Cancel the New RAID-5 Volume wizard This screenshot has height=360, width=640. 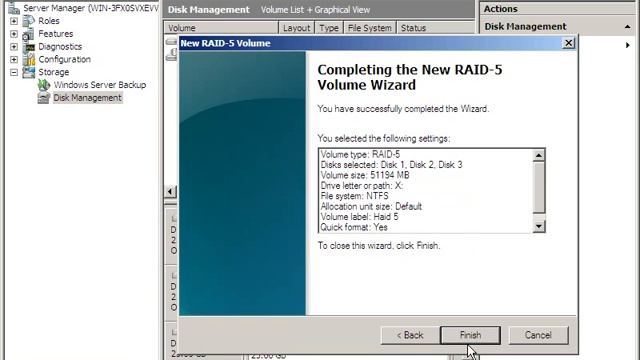(538, 335)
